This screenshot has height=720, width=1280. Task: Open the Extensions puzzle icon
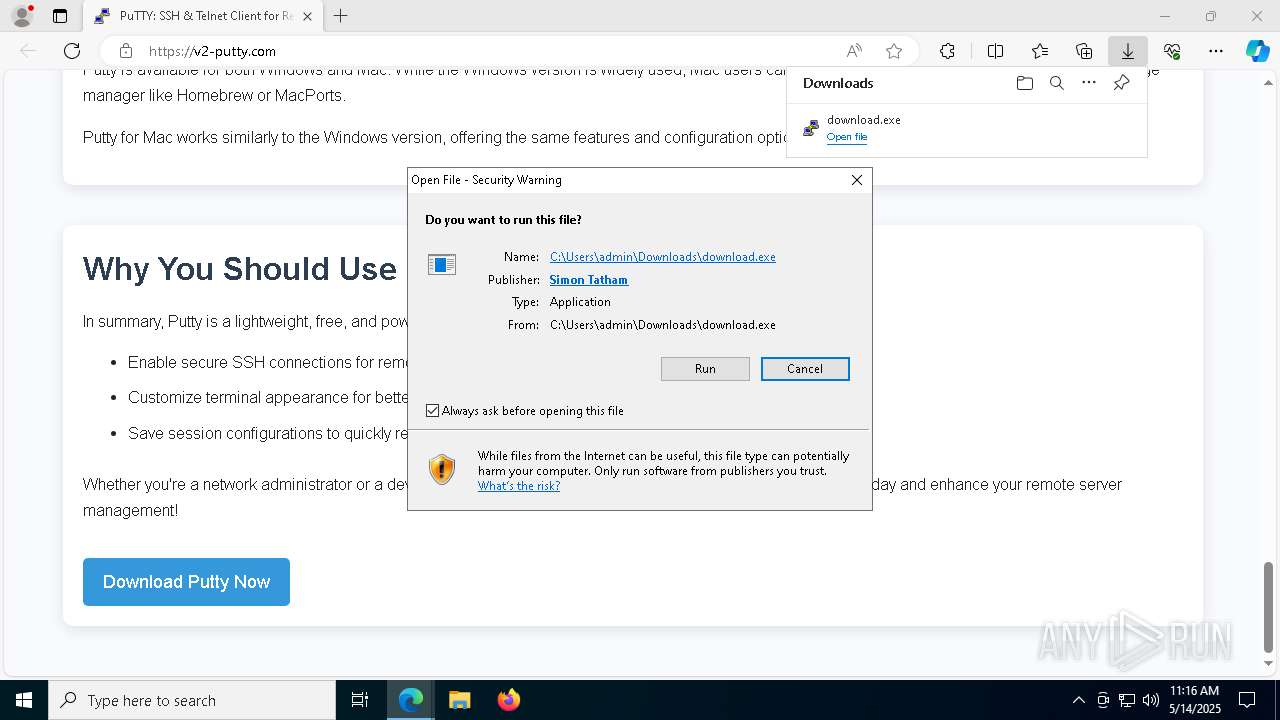click(947, 51)
